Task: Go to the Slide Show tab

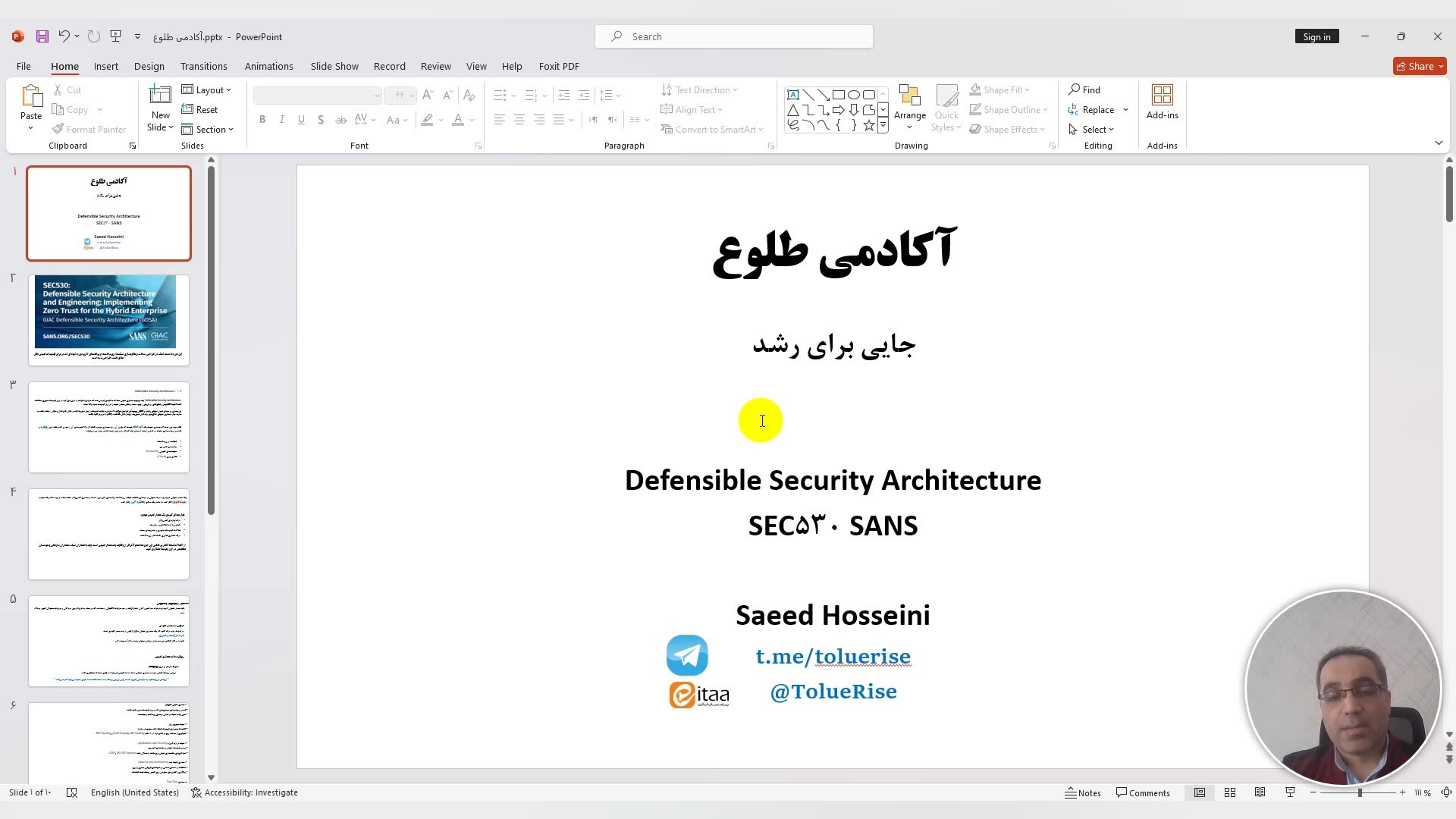Action: point(334,66)
